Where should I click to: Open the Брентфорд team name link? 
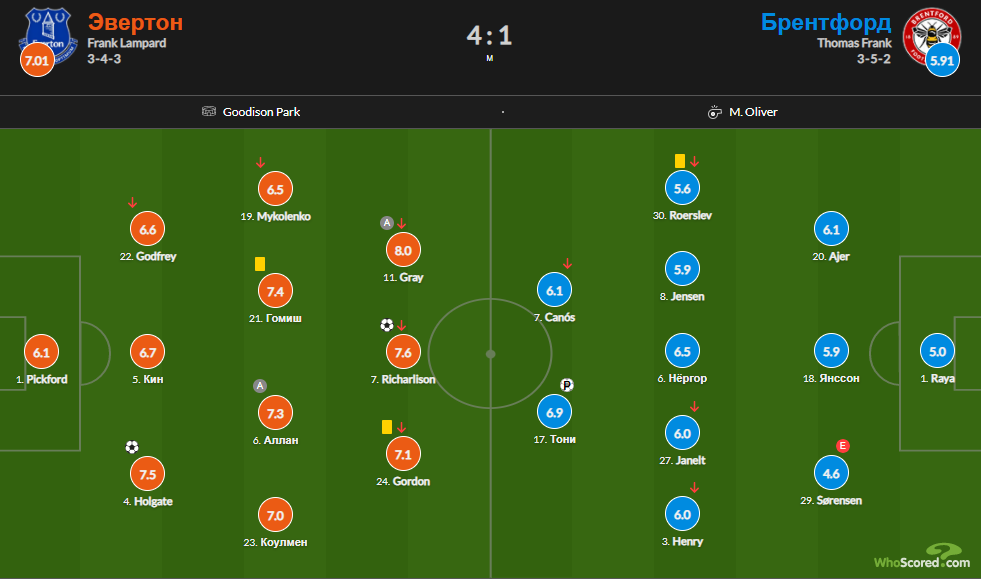825,23
